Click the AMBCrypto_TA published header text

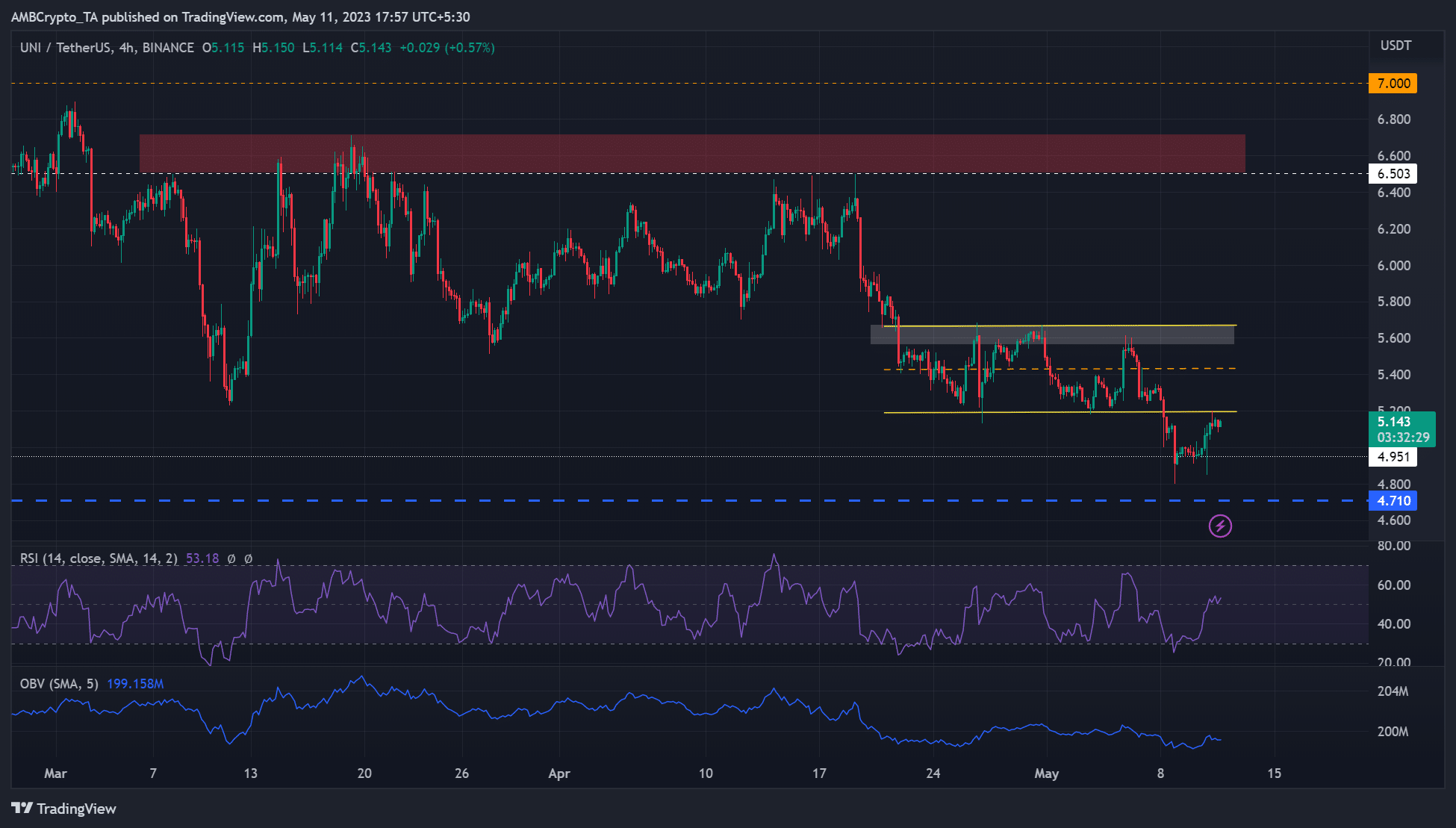(240, 17)
